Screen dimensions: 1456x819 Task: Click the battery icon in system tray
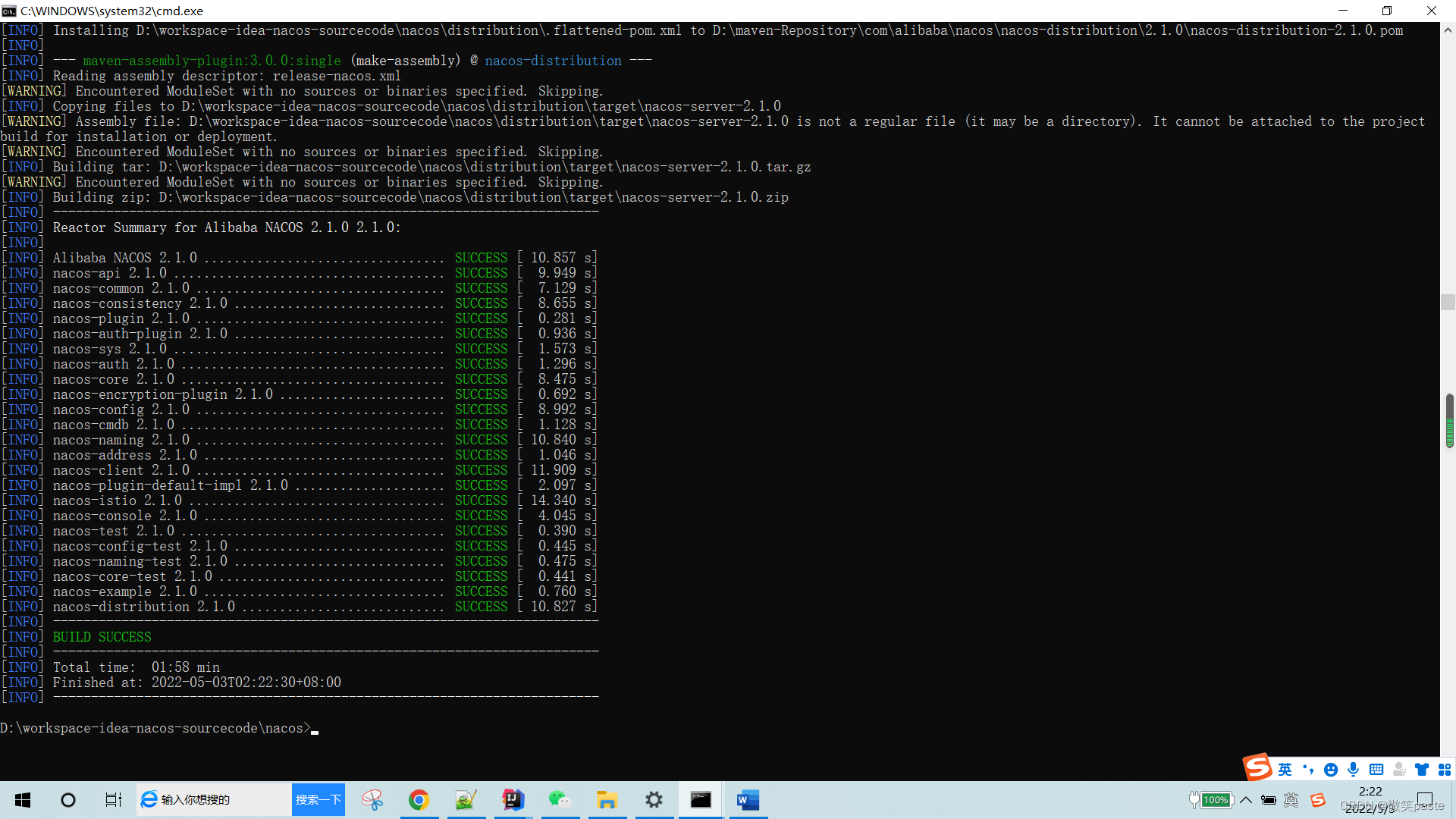1269,800
